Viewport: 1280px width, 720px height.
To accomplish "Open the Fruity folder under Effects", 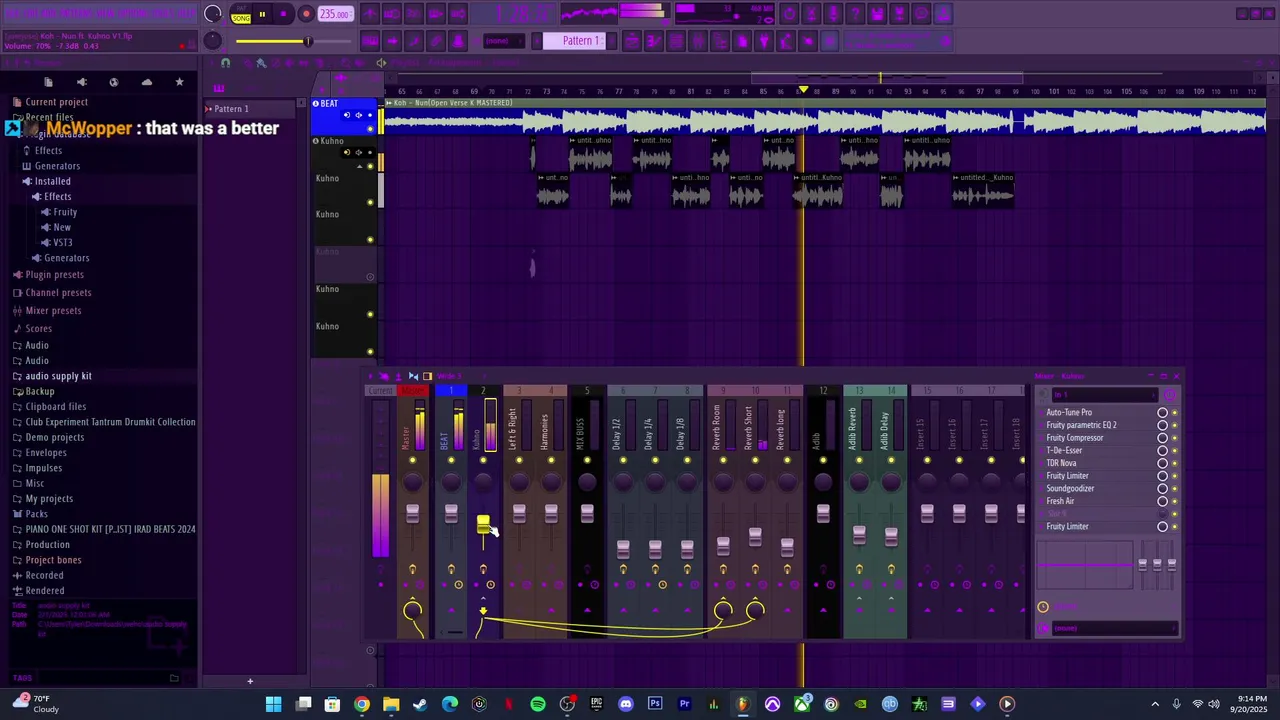I will [65, 212].
